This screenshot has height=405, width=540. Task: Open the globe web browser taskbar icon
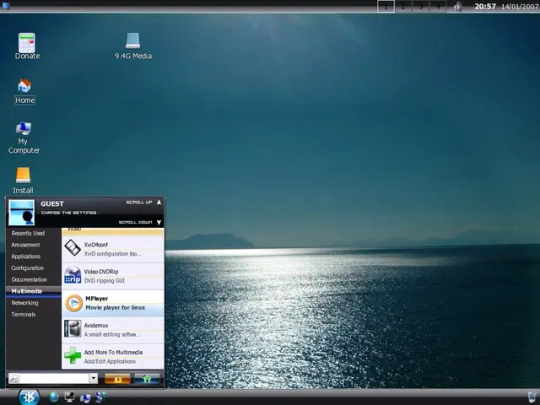[54, 397]
